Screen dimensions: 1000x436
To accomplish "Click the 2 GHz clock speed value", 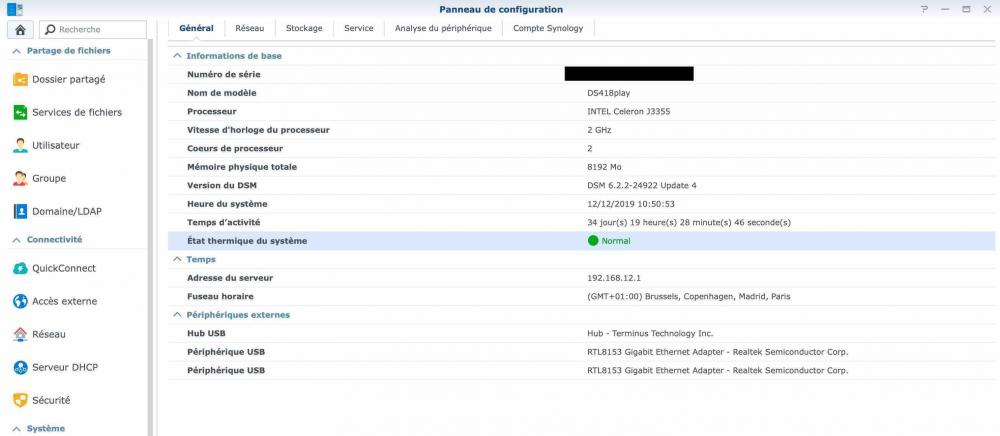I will coord(599,130).
